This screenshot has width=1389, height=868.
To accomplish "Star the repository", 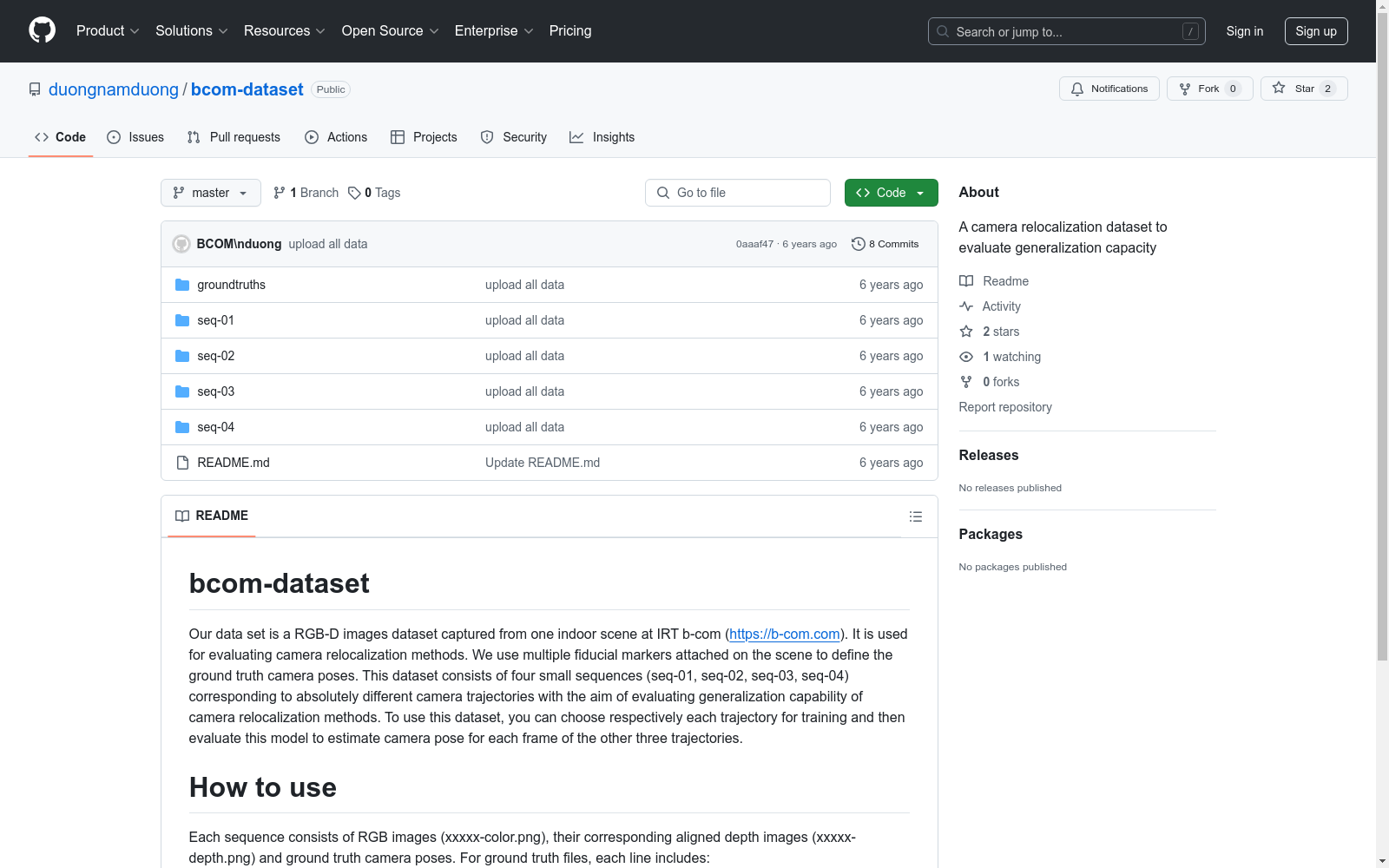I will click(1304, 89).
